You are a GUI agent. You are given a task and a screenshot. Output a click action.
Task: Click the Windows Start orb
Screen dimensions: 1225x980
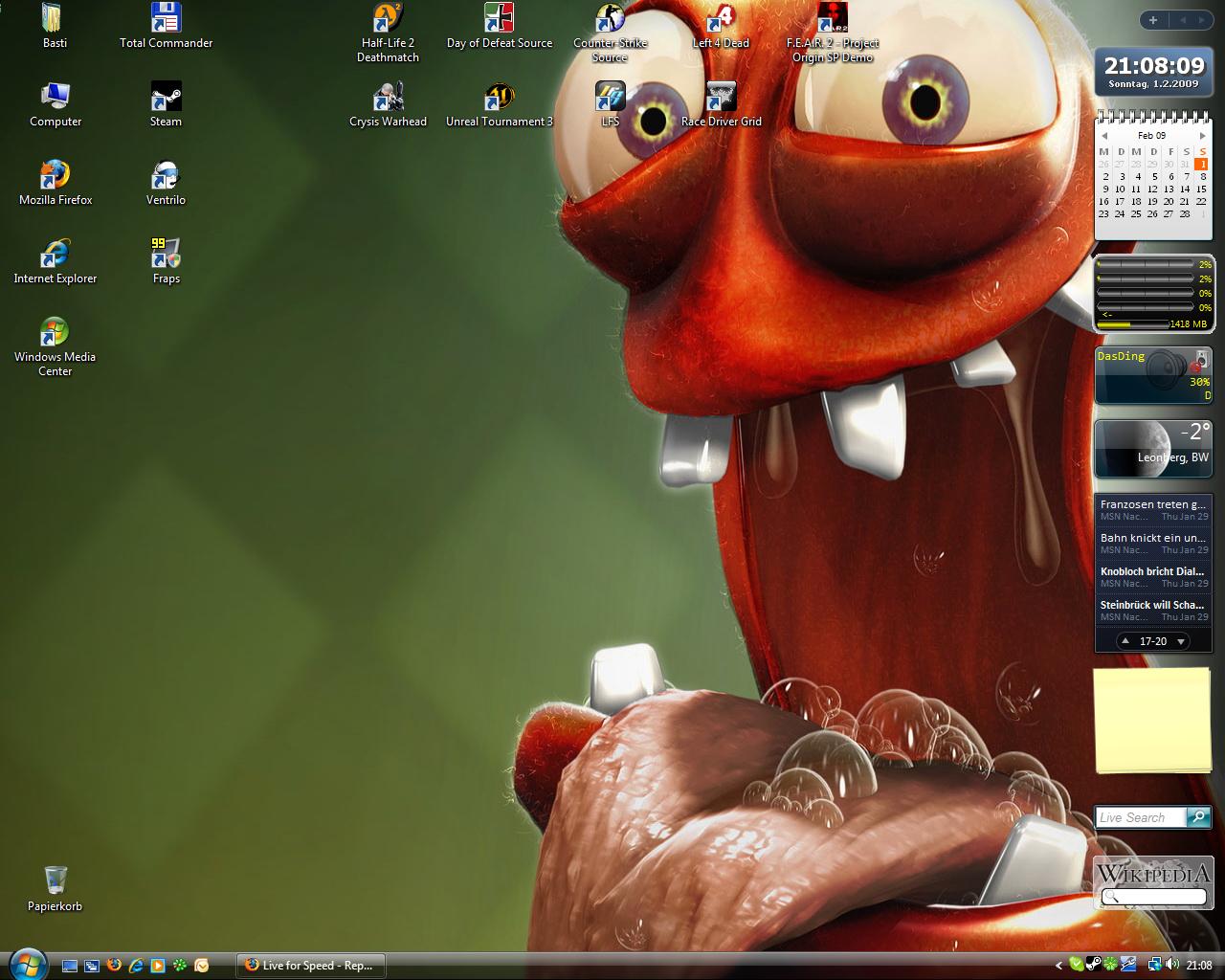[x=29, y=963]
